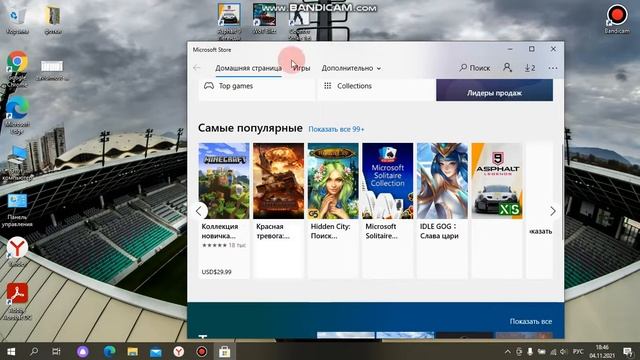
Task: Show next popular games with right arrow
Action: click(553, 211)
